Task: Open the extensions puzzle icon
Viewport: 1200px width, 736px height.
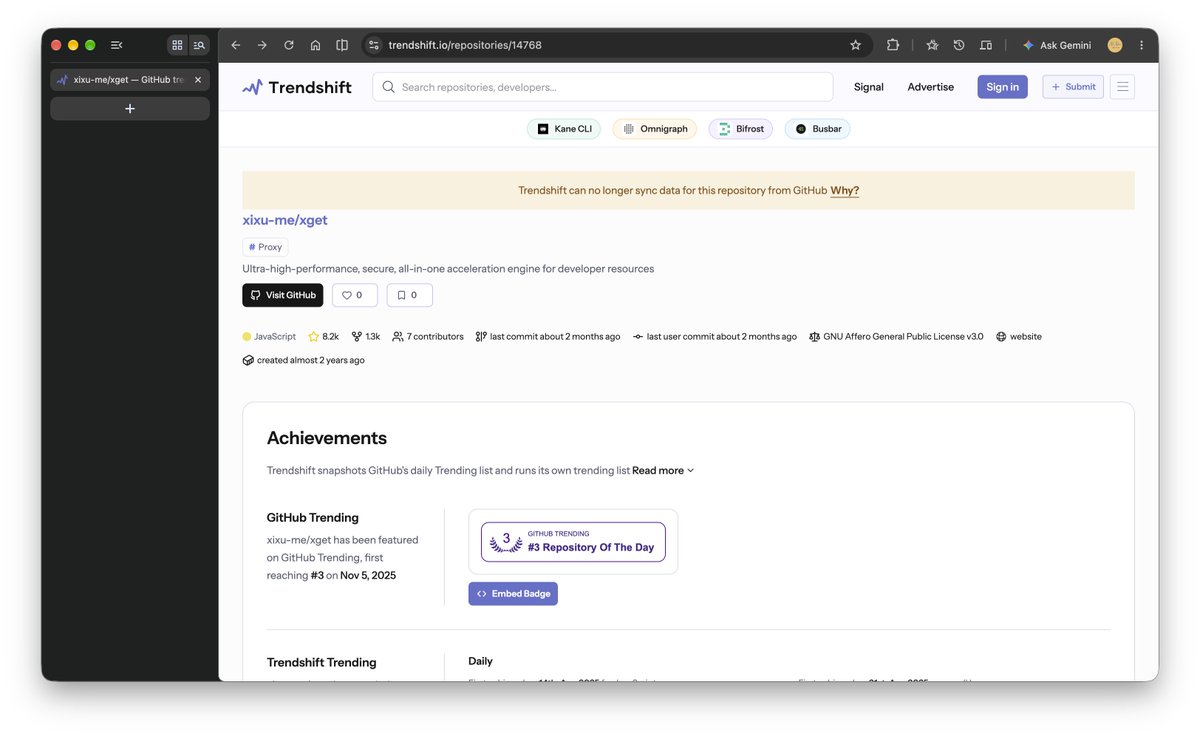Action: [x=893, y=45]
